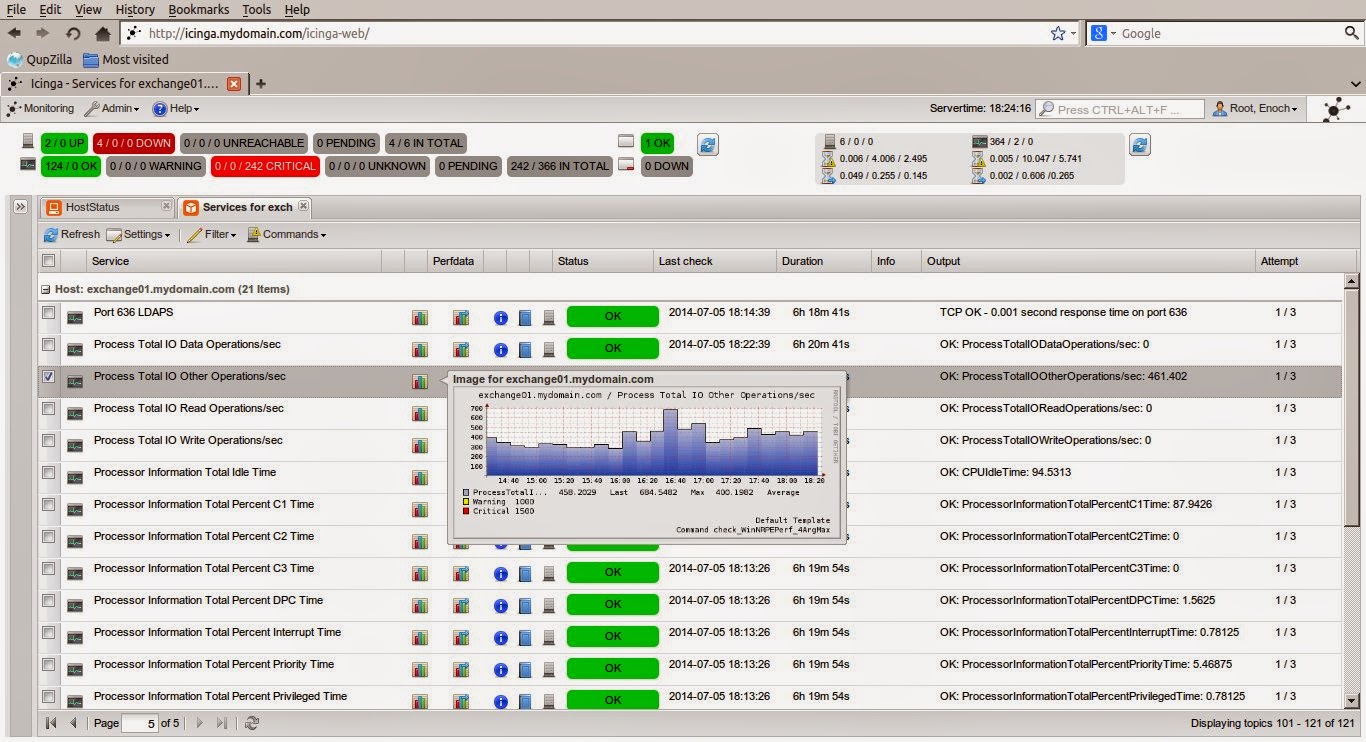
Task: Switch to the HostStatus tab
Action: point(107,207)
